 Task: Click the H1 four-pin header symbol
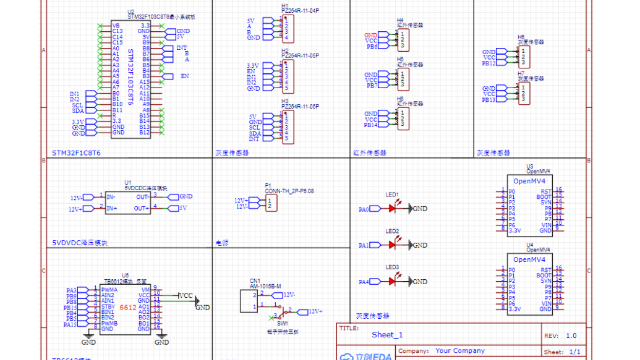[288, 29]
